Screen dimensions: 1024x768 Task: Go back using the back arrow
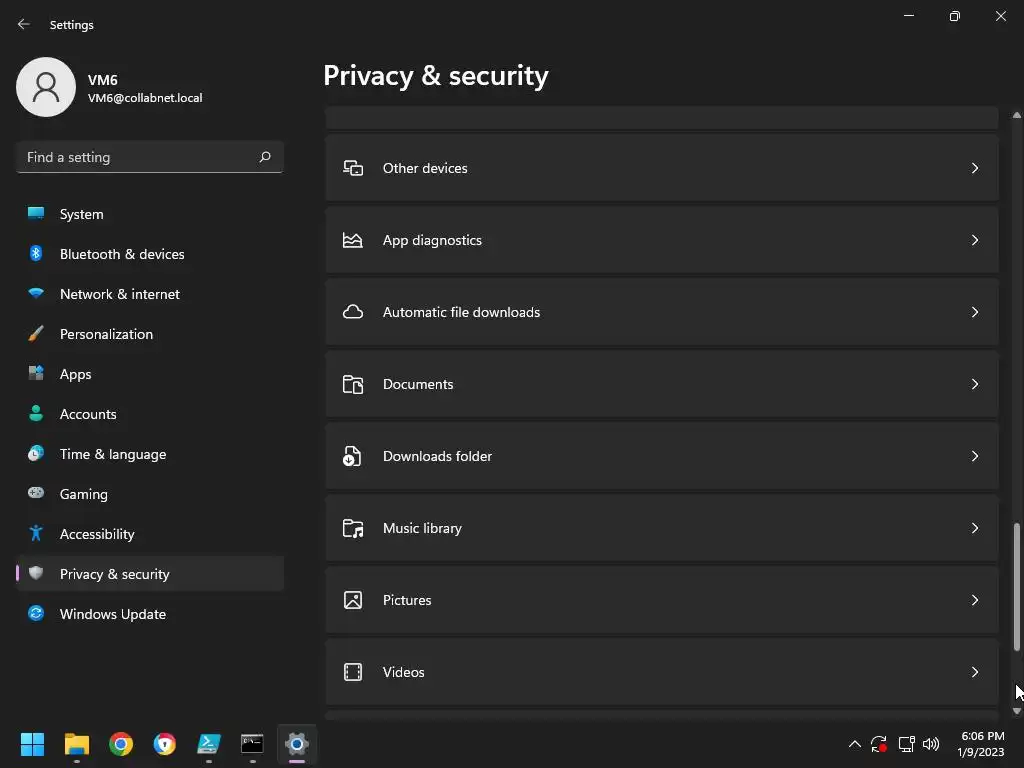click(x=24, y=24)
